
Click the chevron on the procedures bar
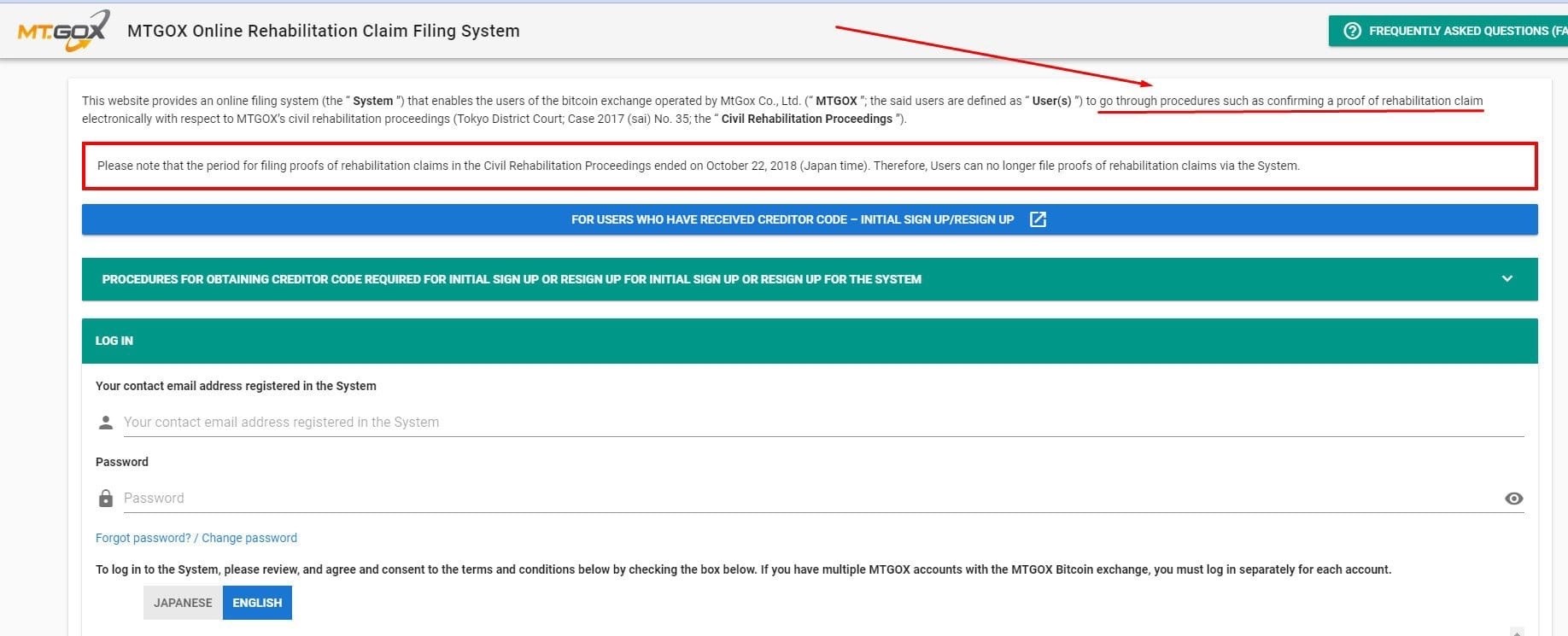coord(1507,279)
